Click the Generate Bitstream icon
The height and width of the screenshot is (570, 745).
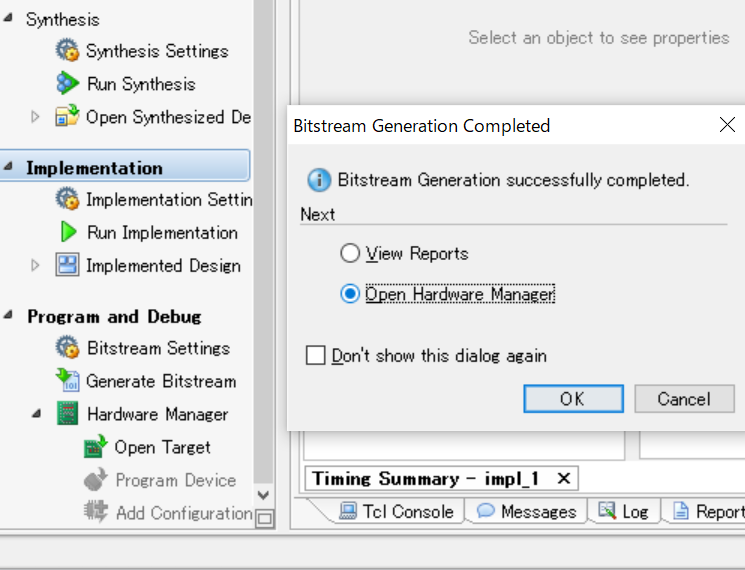click(67, 381)
